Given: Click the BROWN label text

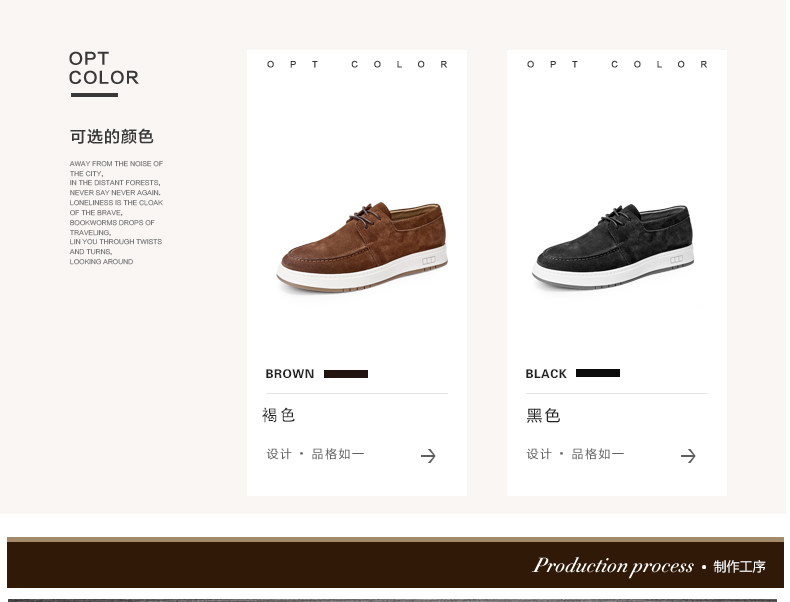Looking at the screenshot, I should pos(290,374).
